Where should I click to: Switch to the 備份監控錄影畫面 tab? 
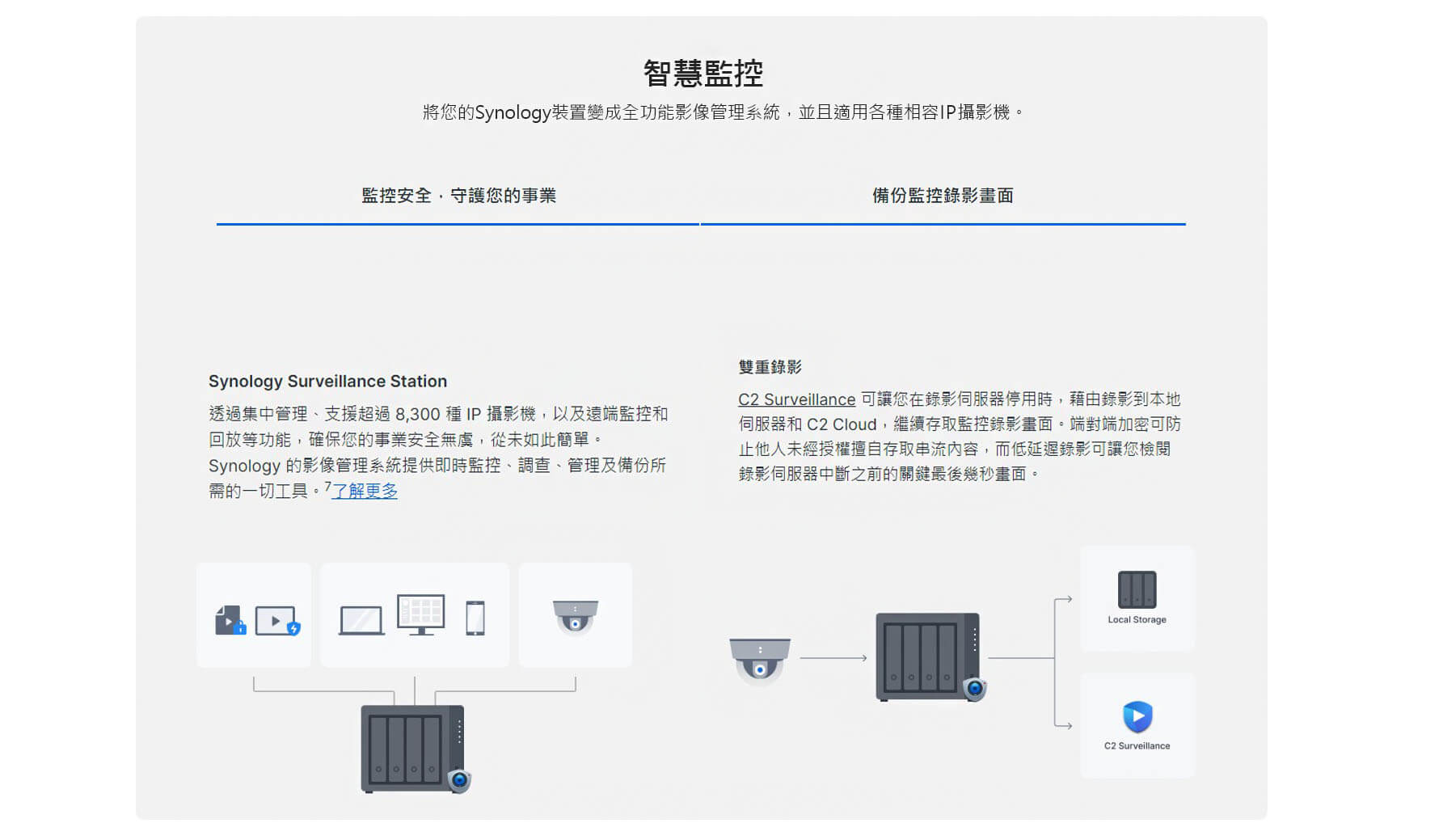tap(943, 196)
